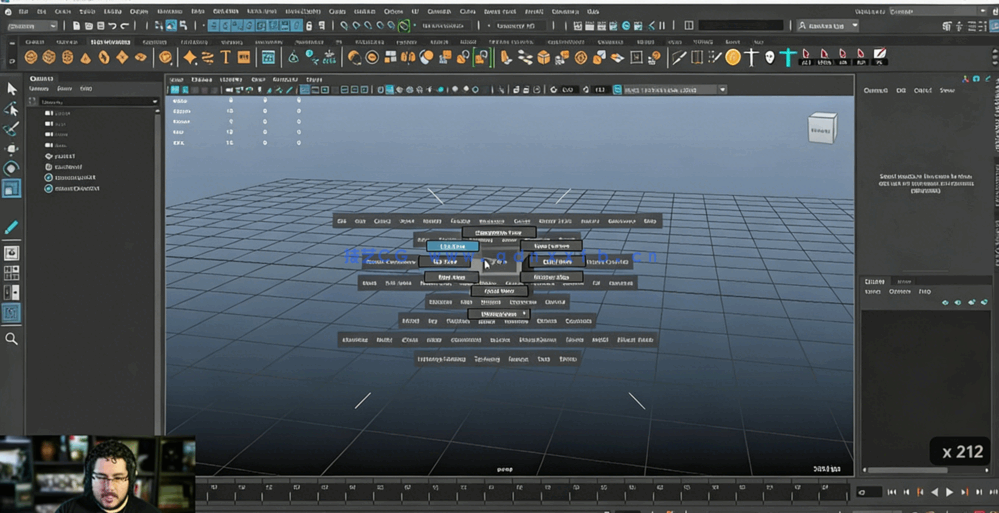Image resolution: width=999 pixels, height=513 pixels.
Task: Click the white skull mask shelf icon
Action: (769, 57)
